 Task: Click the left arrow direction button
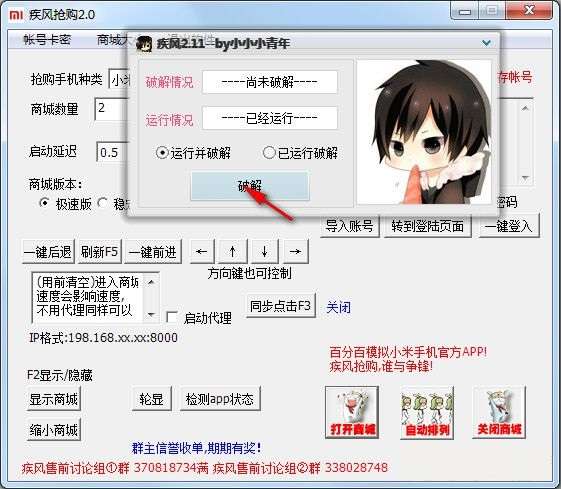[x=202, y=251]
